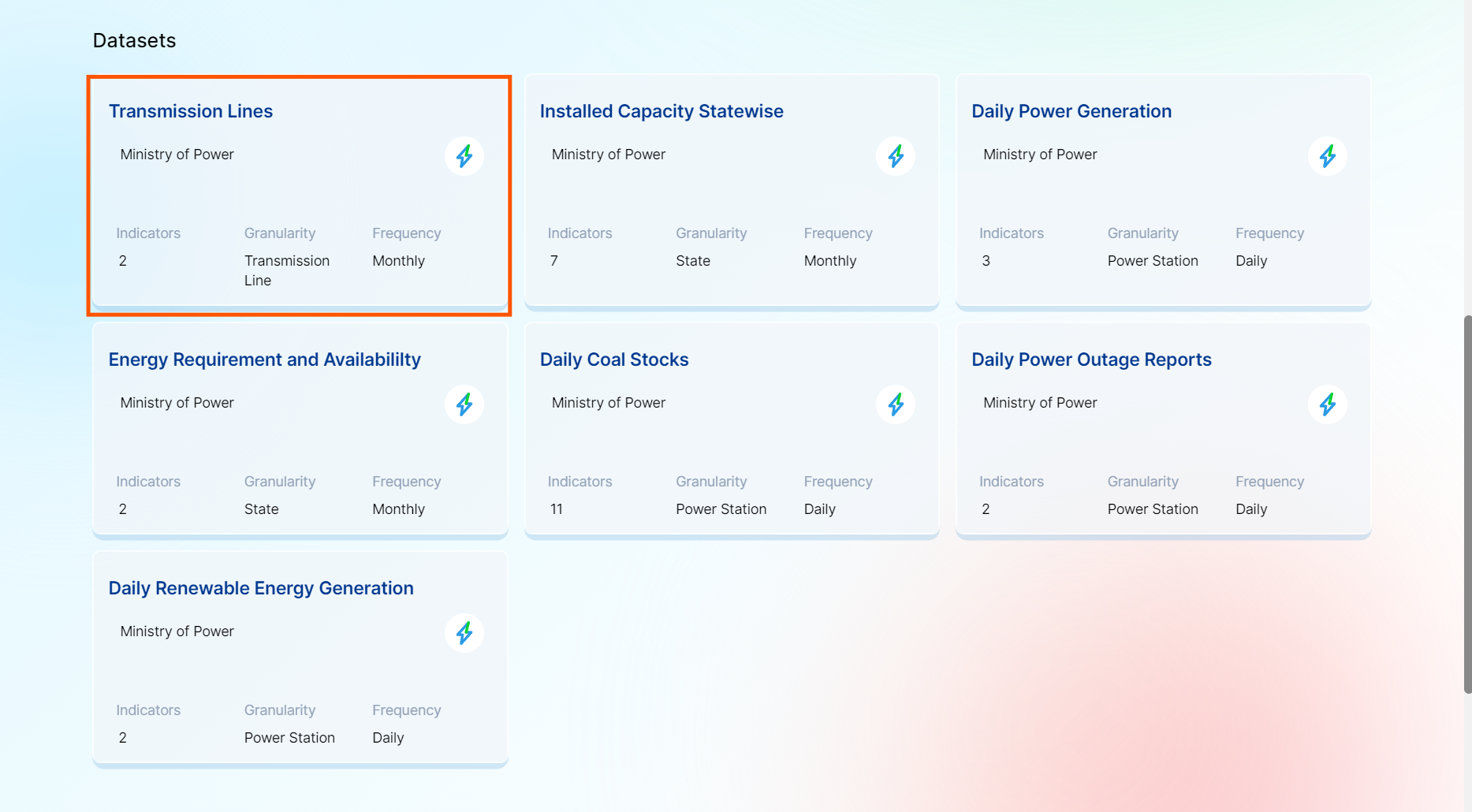Open the Daily Power Outage Reports dataset

coord(1091,359)
